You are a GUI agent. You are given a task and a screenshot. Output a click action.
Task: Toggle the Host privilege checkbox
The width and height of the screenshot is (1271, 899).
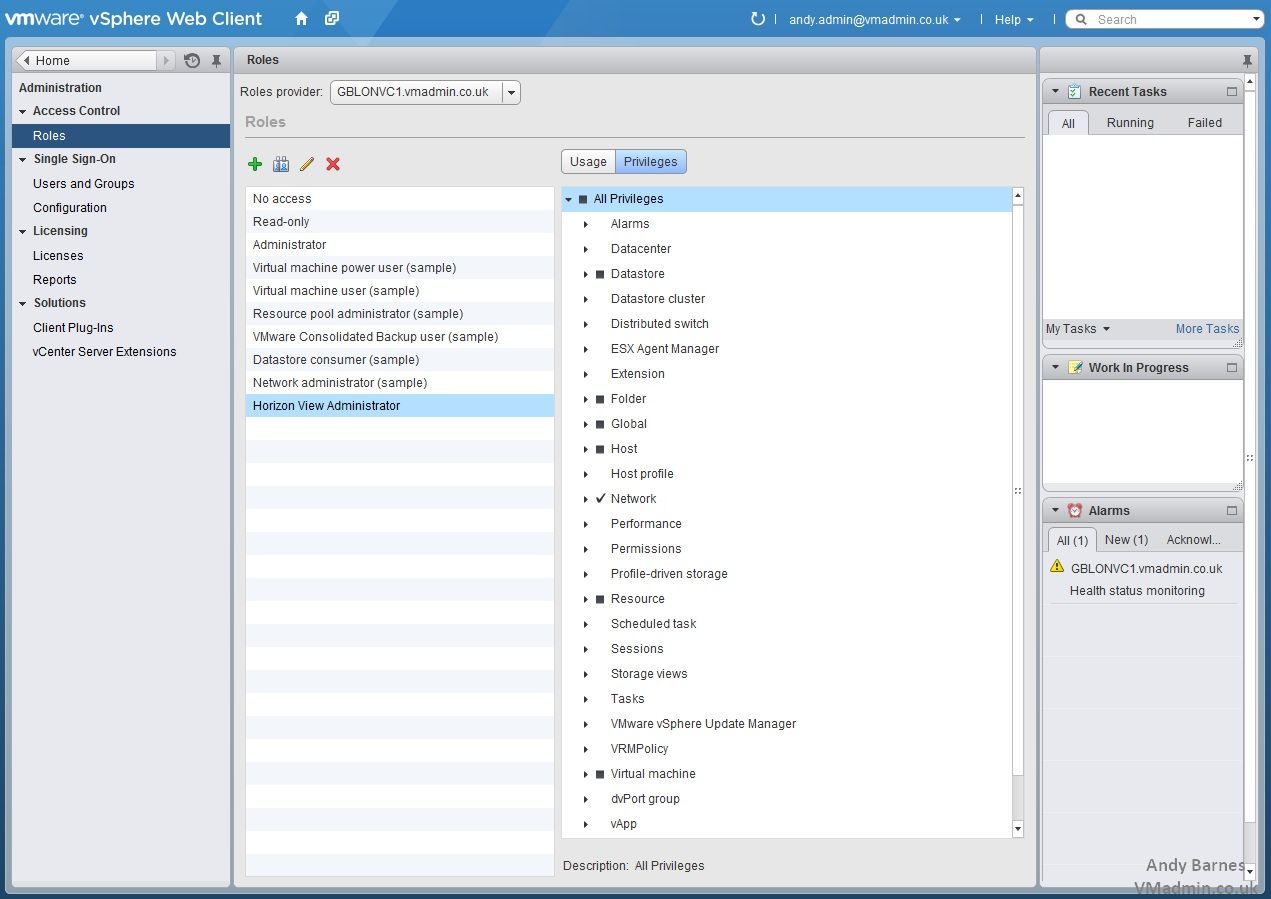coord(600,449)
